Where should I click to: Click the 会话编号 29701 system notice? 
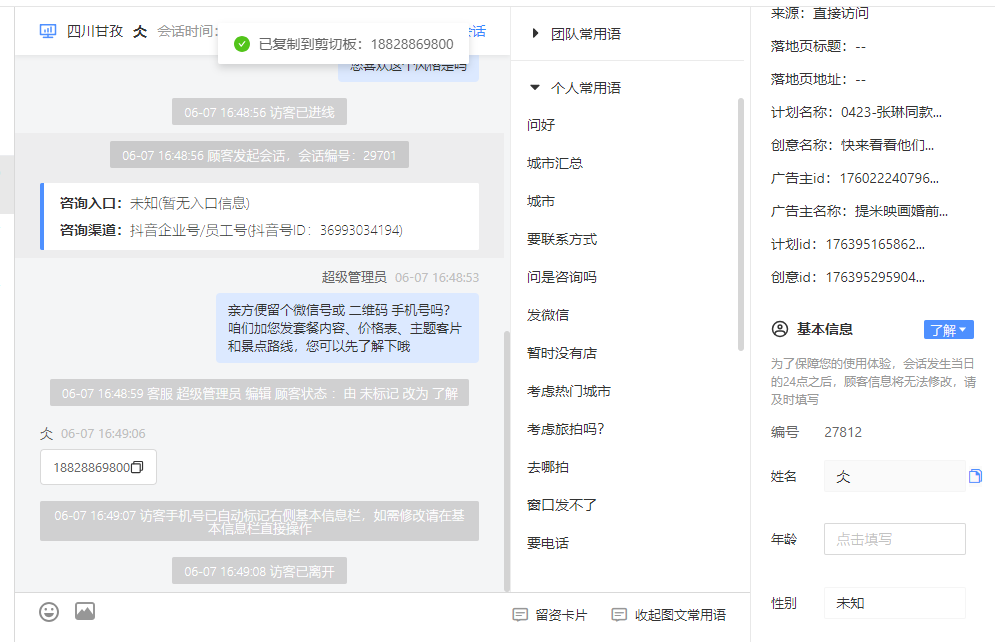pyautogui.click(x=259, y=155)
